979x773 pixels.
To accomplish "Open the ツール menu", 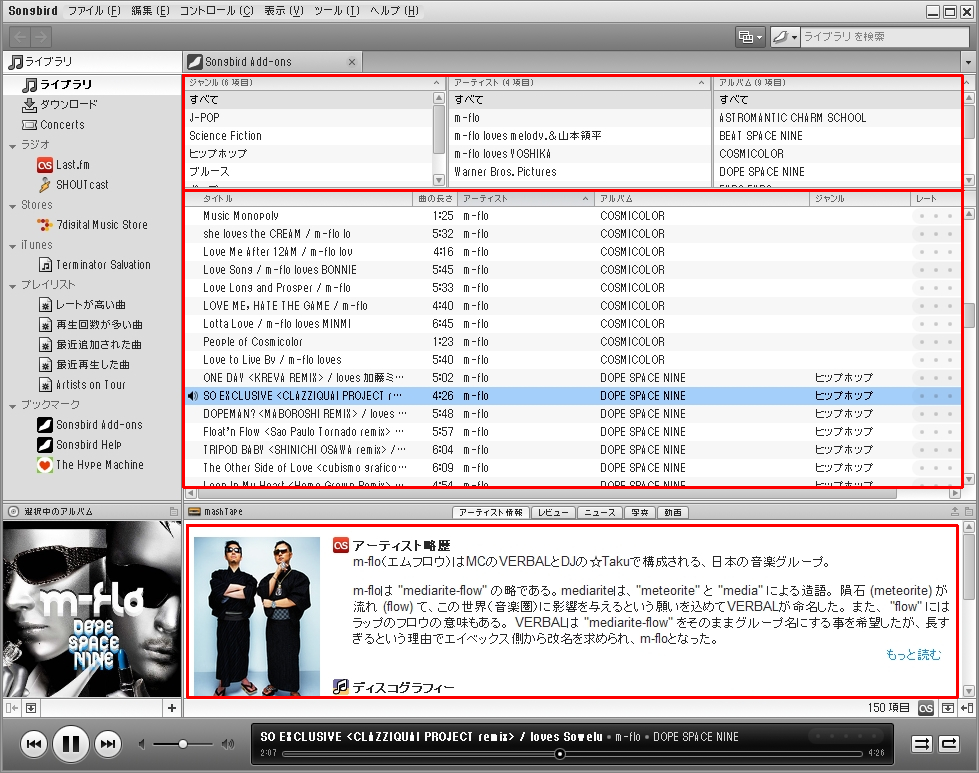I will point(337,11).
